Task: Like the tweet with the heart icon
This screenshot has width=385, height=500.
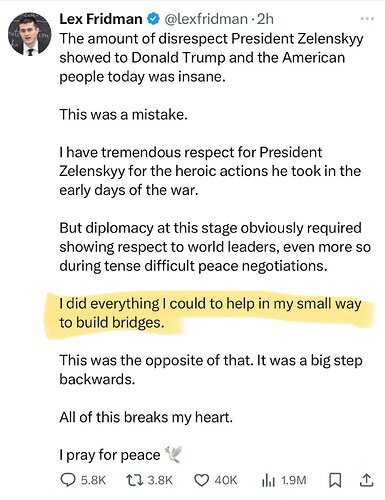Action: pos(201,480)
